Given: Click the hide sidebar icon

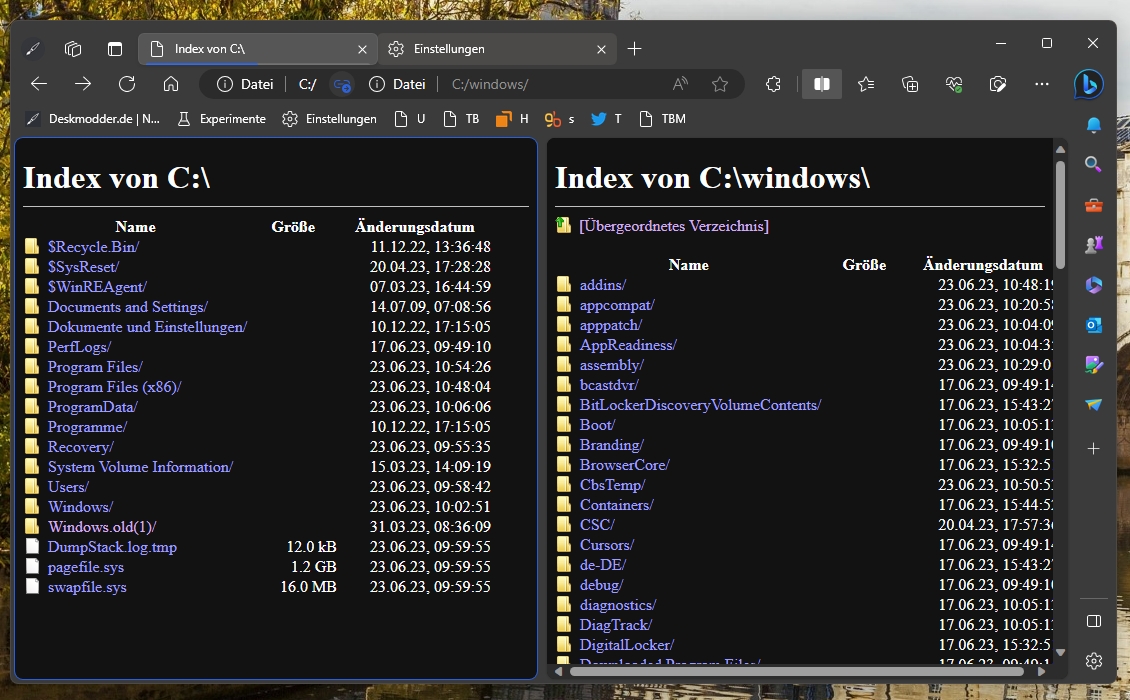Looking at the screenshot, I should tap(1093, 621).
